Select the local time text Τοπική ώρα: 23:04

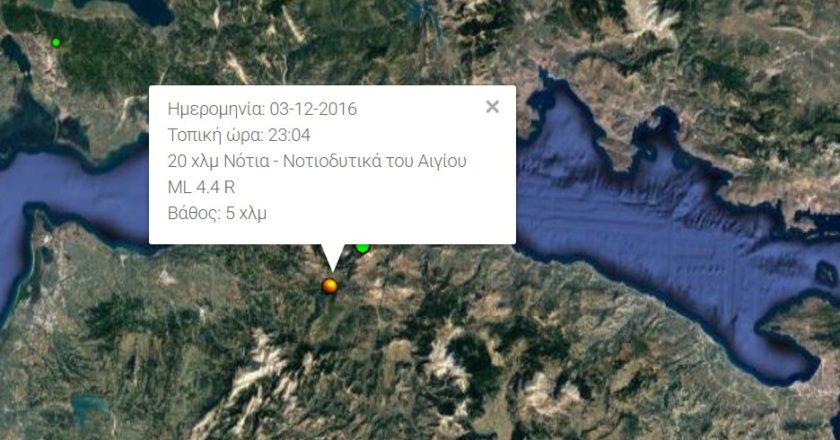(239, 135)
